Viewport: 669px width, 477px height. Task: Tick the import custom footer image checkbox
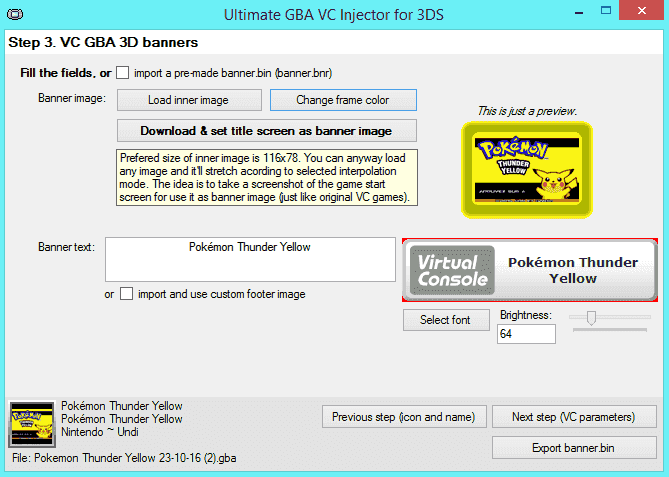(126, 294)
